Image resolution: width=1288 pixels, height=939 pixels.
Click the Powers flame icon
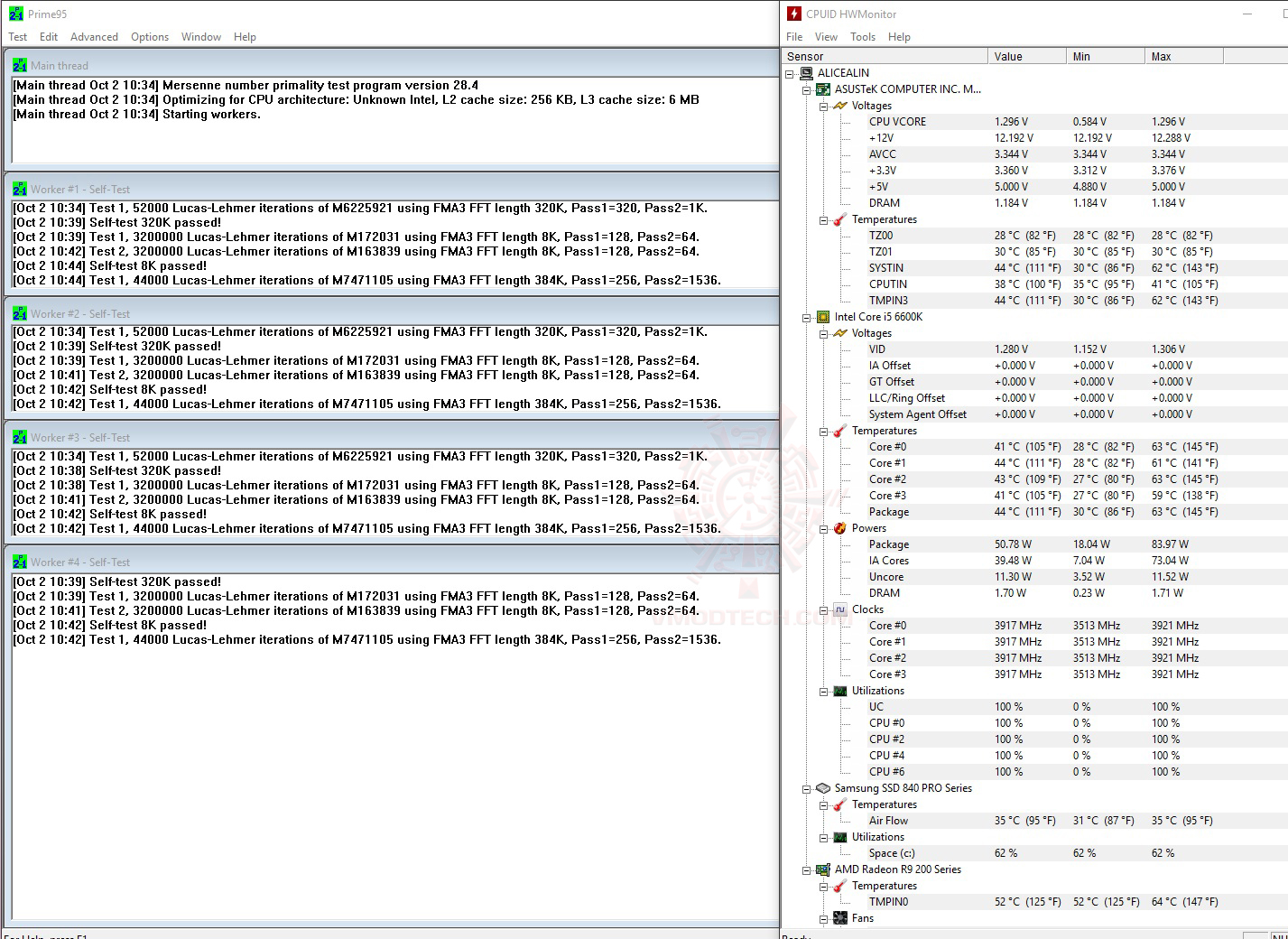[x=840, y=528]
